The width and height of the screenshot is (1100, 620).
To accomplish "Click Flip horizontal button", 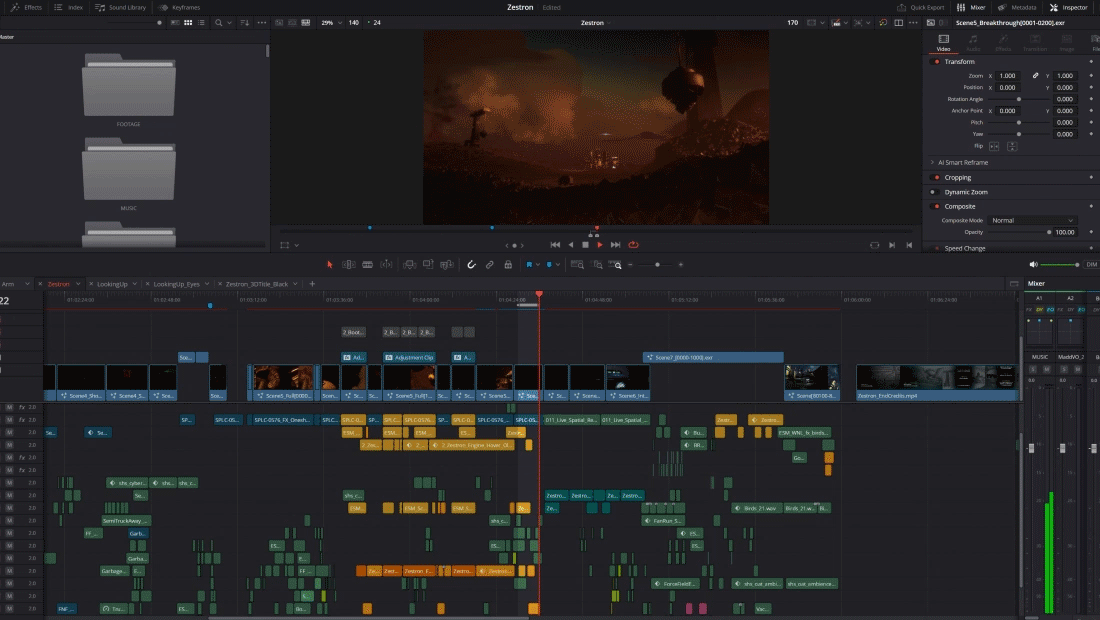I will (994, 146).
